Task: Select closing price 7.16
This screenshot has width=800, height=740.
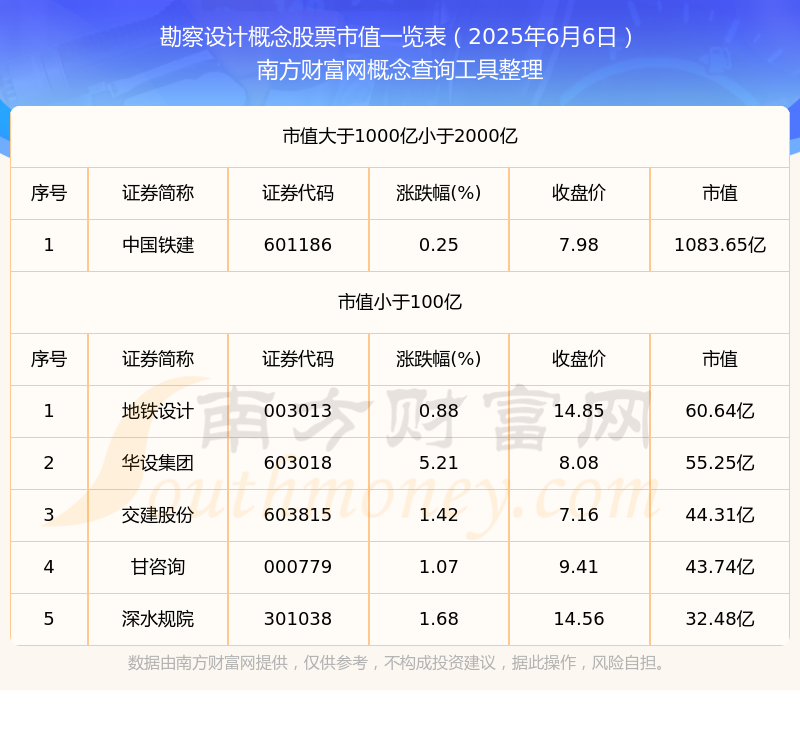Action: 579,515
